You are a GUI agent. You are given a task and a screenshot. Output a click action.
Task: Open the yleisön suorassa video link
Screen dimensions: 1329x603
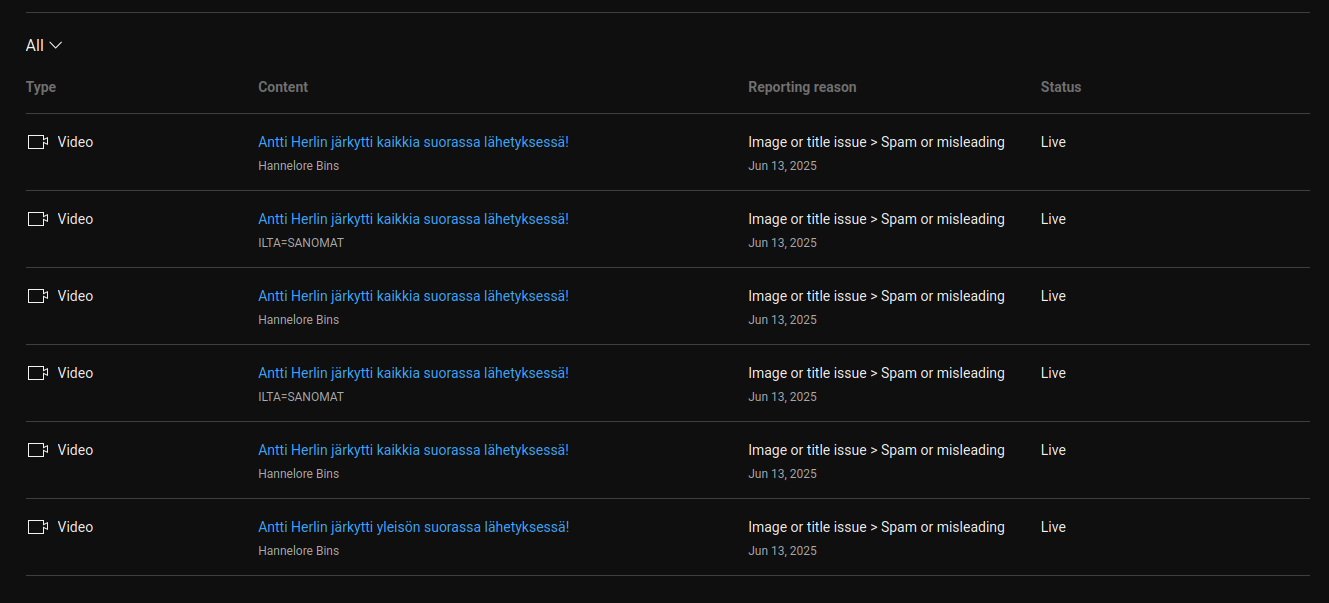[413, 527]
